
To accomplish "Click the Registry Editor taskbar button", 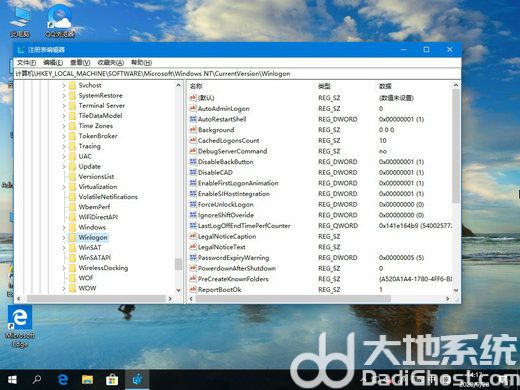I will tap(137, 380).
